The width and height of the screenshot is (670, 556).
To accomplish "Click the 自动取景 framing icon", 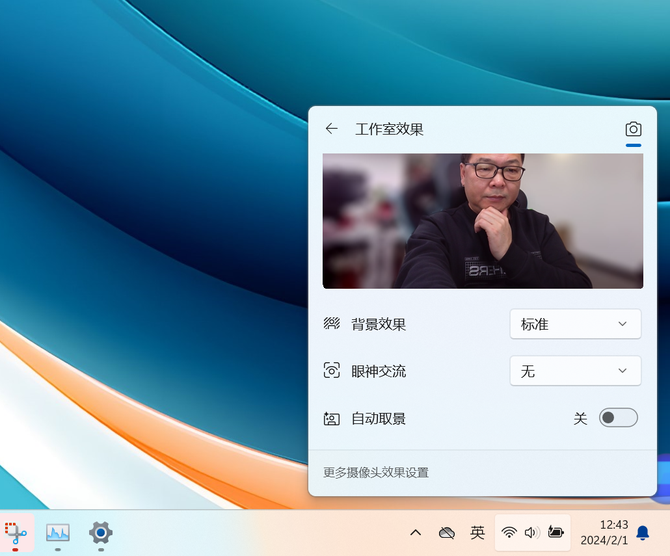I will pos(332,418).
